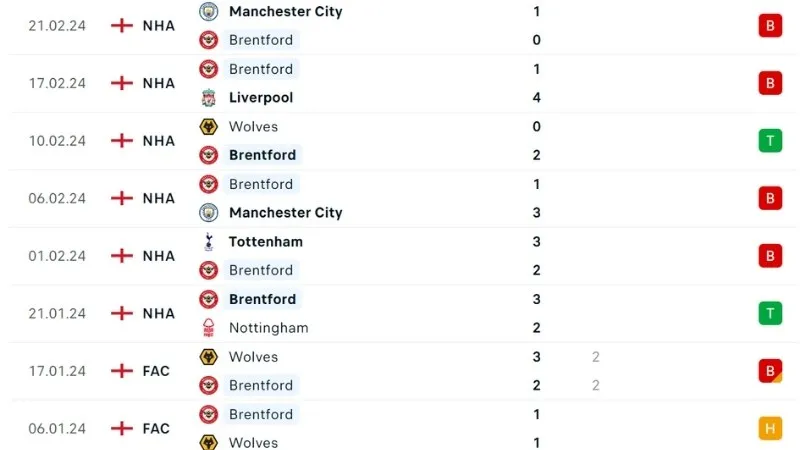
Task: Click the Tottenham crest icon
Action: (209, 241)
